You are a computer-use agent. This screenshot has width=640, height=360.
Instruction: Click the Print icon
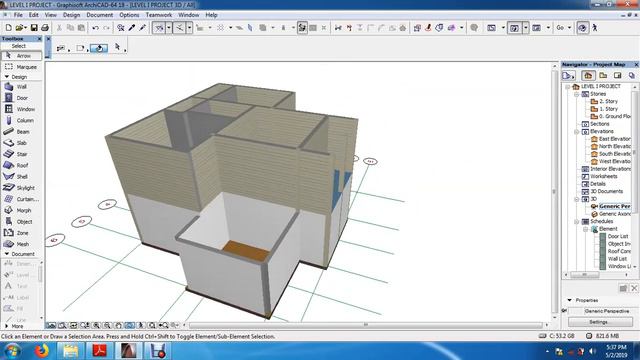pyautogui.click(x=45, y=28)
